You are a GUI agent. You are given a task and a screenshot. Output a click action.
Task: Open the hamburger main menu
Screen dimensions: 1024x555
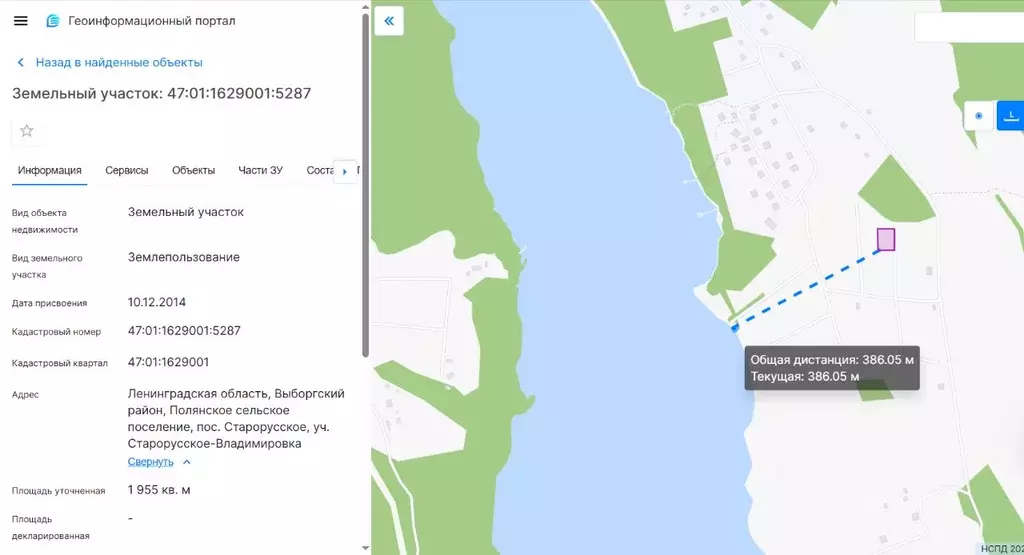click(x=20, y=21)
